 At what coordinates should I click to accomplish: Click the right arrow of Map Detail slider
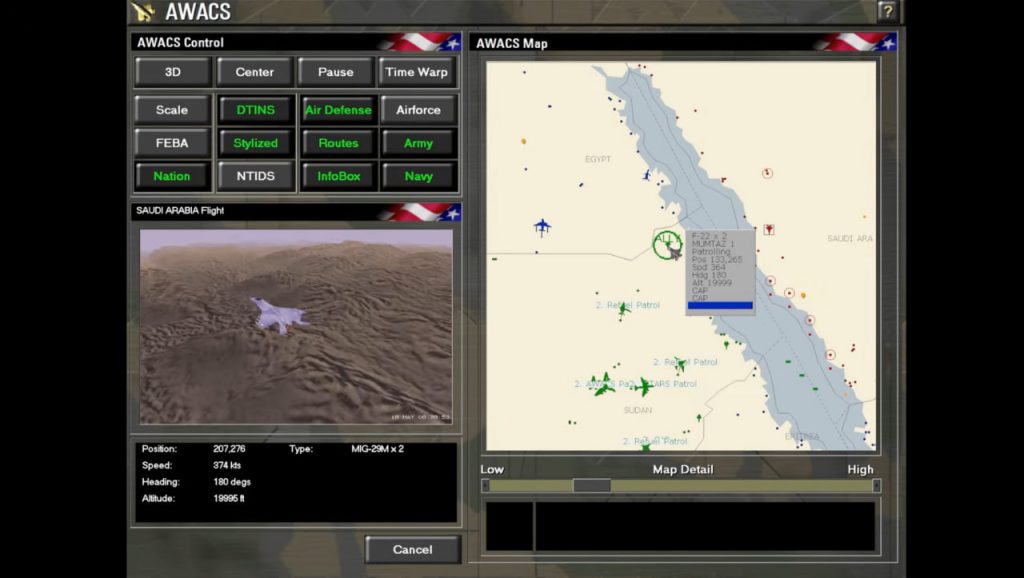click(876, 486)
